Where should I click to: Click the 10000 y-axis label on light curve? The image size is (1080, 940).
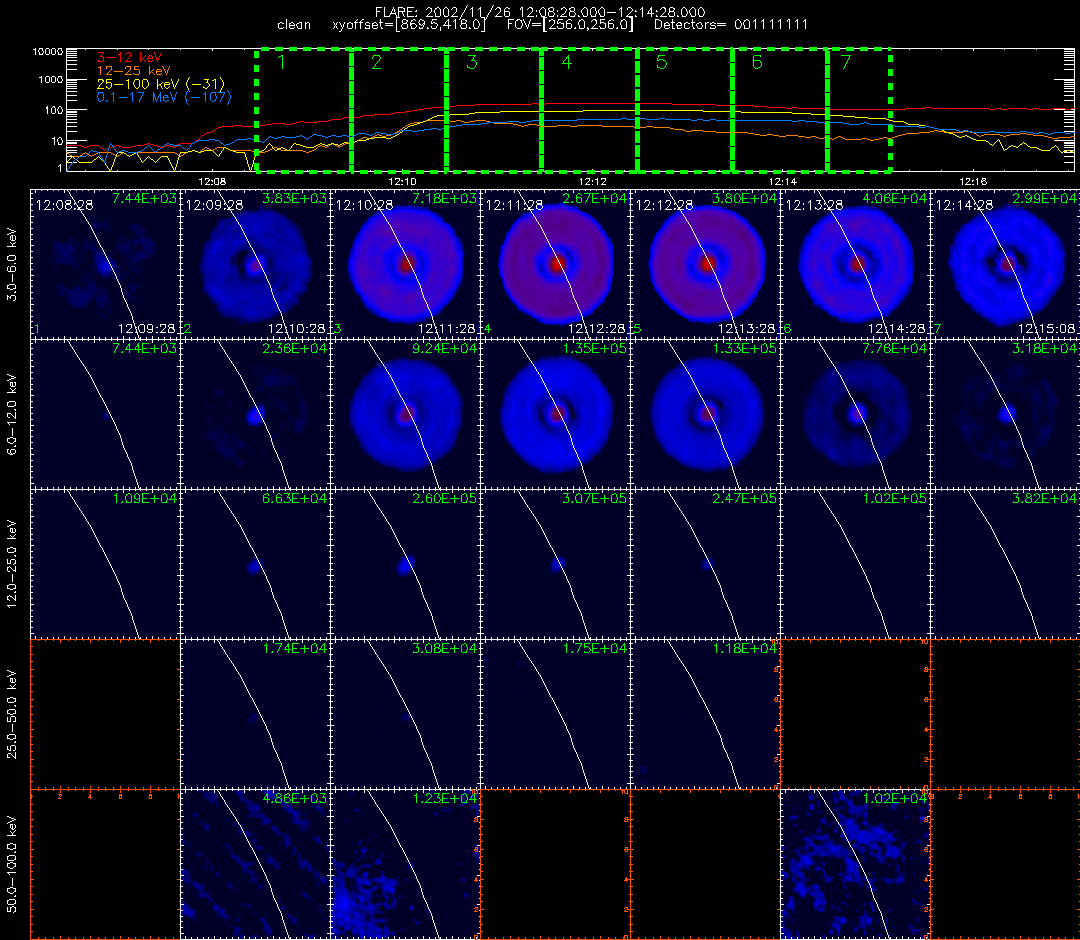click(x=48, y=52)
